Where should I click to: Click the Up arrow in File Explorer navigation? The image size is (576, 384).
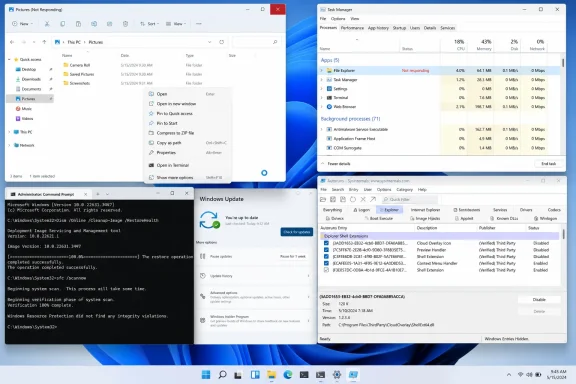[x=44, y=42]
